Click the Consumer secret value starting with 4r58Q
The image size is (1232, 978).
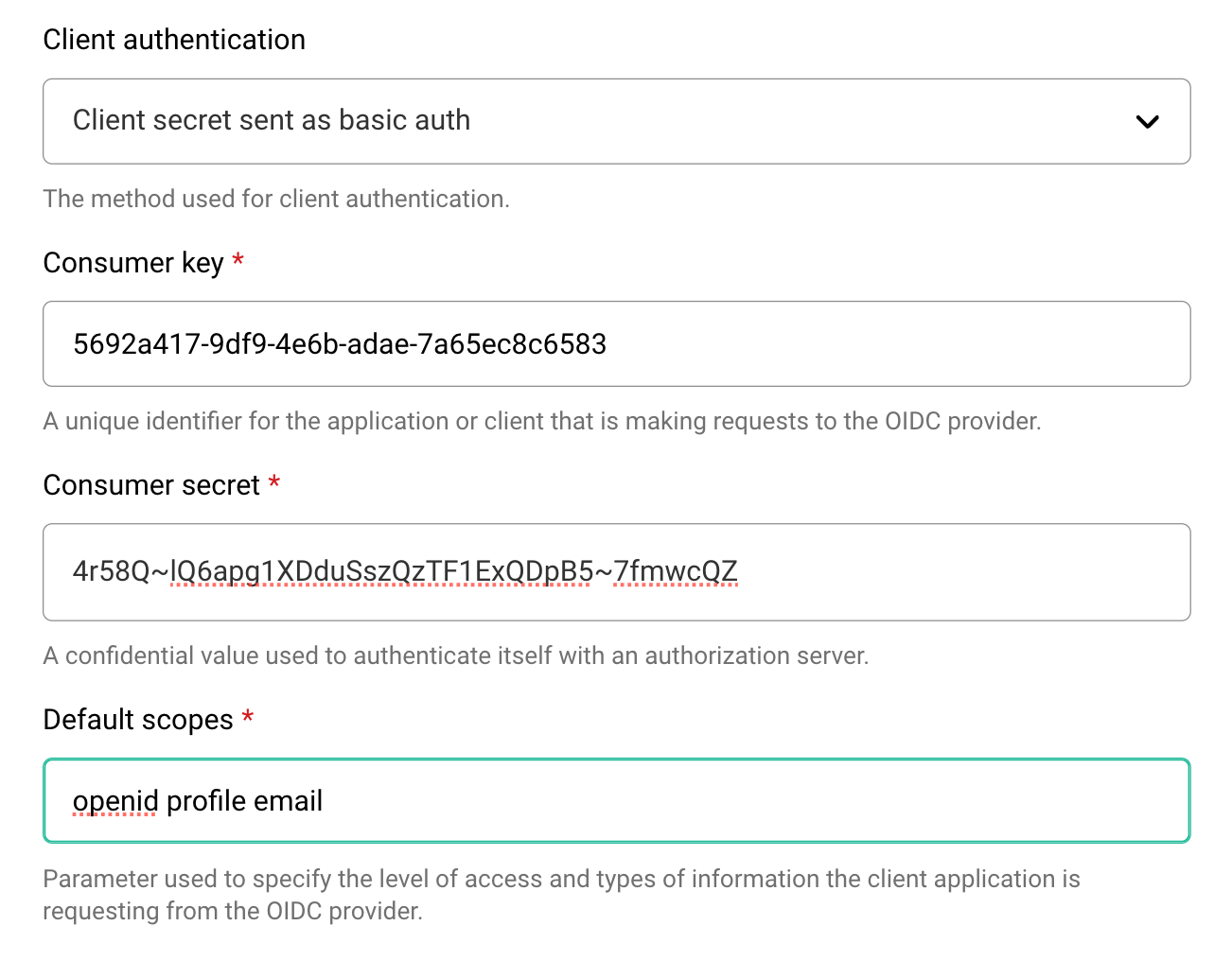click(x=404, y=571)
